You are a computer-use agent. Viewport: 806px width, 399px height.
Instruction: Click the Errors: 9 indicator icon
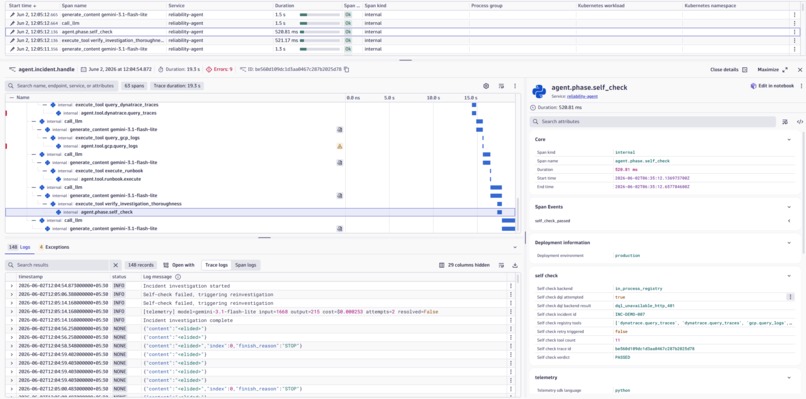tap(209, 69)
